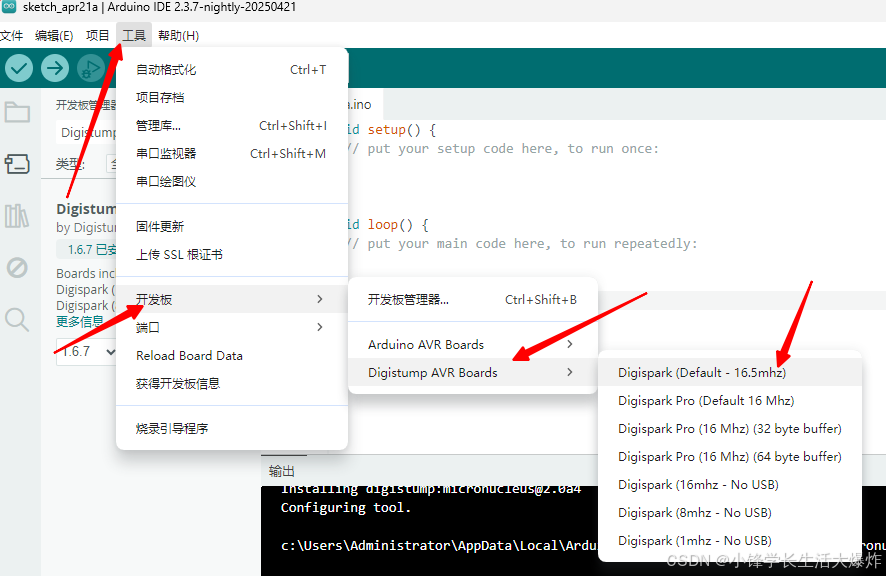The height and width of the screenshot is (576, 886).
Task: Open 开发板管理器... from submenu
Action: click(472, 300)
